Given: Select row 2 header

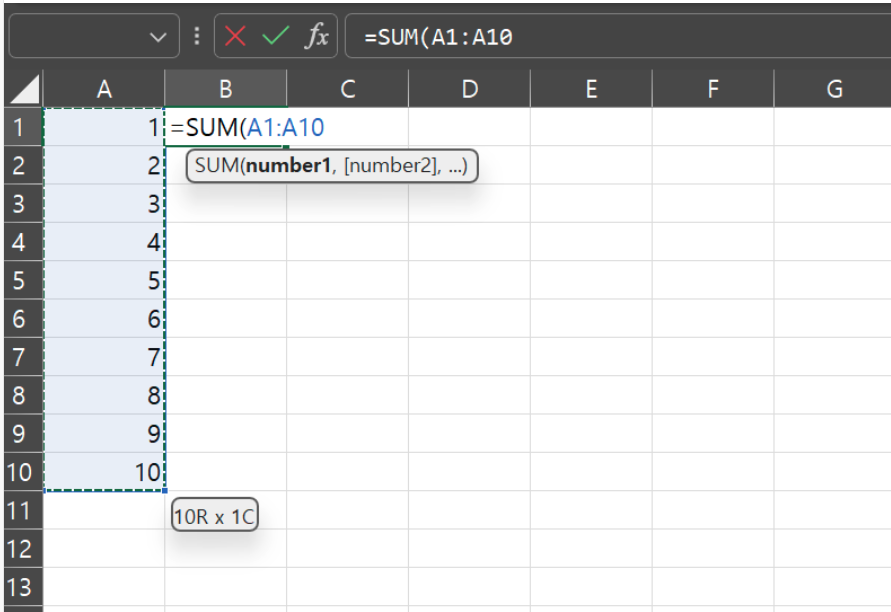Looking at the screenshot, I should (x=24, y=165).
